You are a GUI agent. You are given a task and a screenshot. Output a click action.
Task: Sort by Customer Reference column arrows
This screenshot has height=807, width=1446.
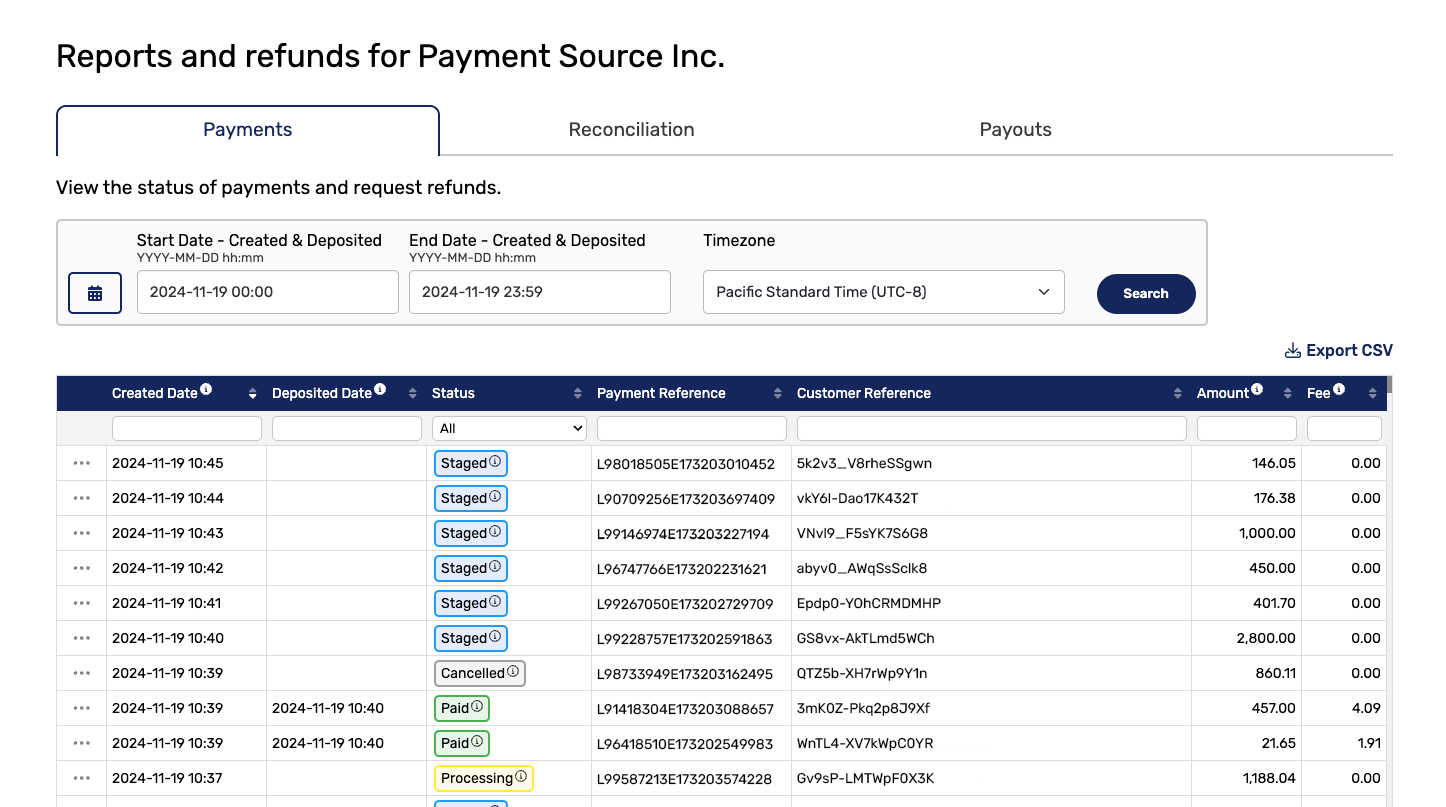(x=1178, y=394)
